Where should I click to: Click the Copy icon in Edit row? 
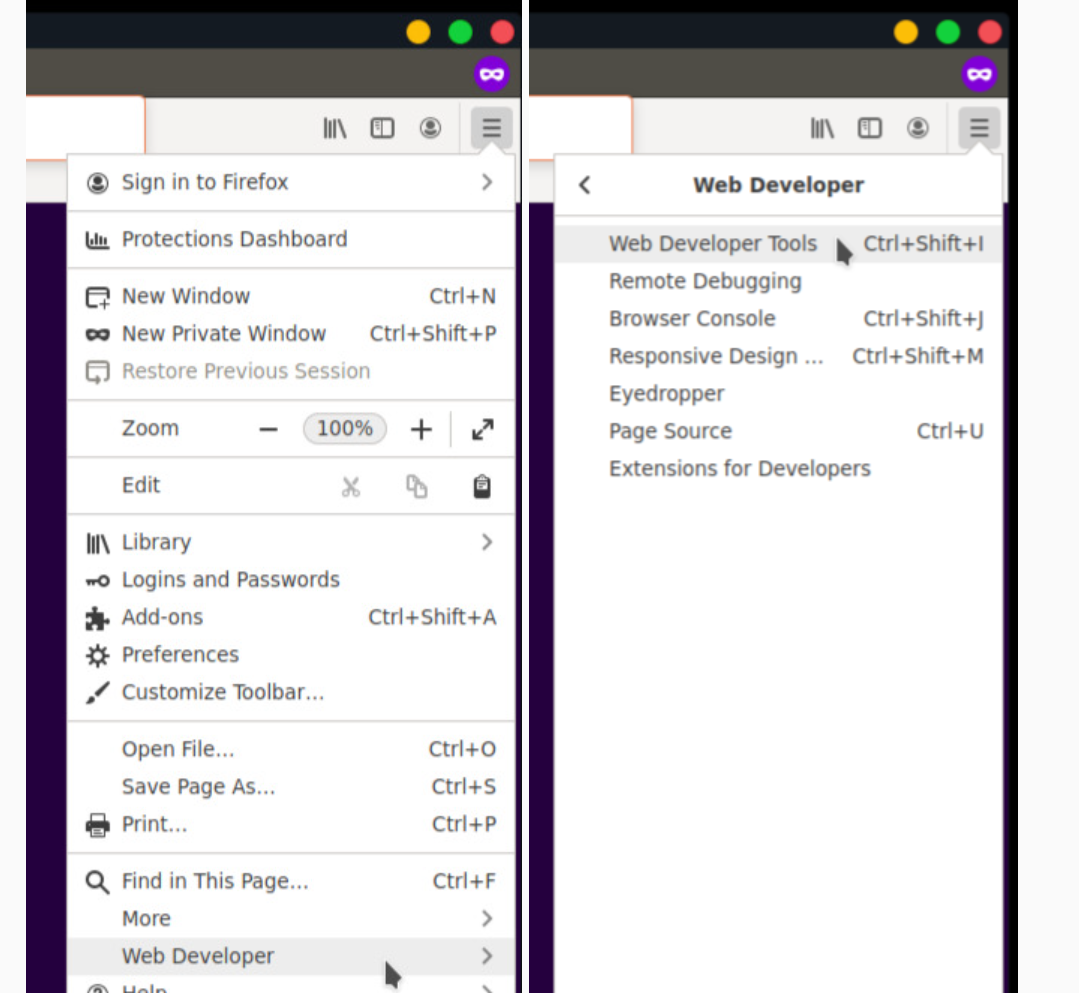coord(416,487)
